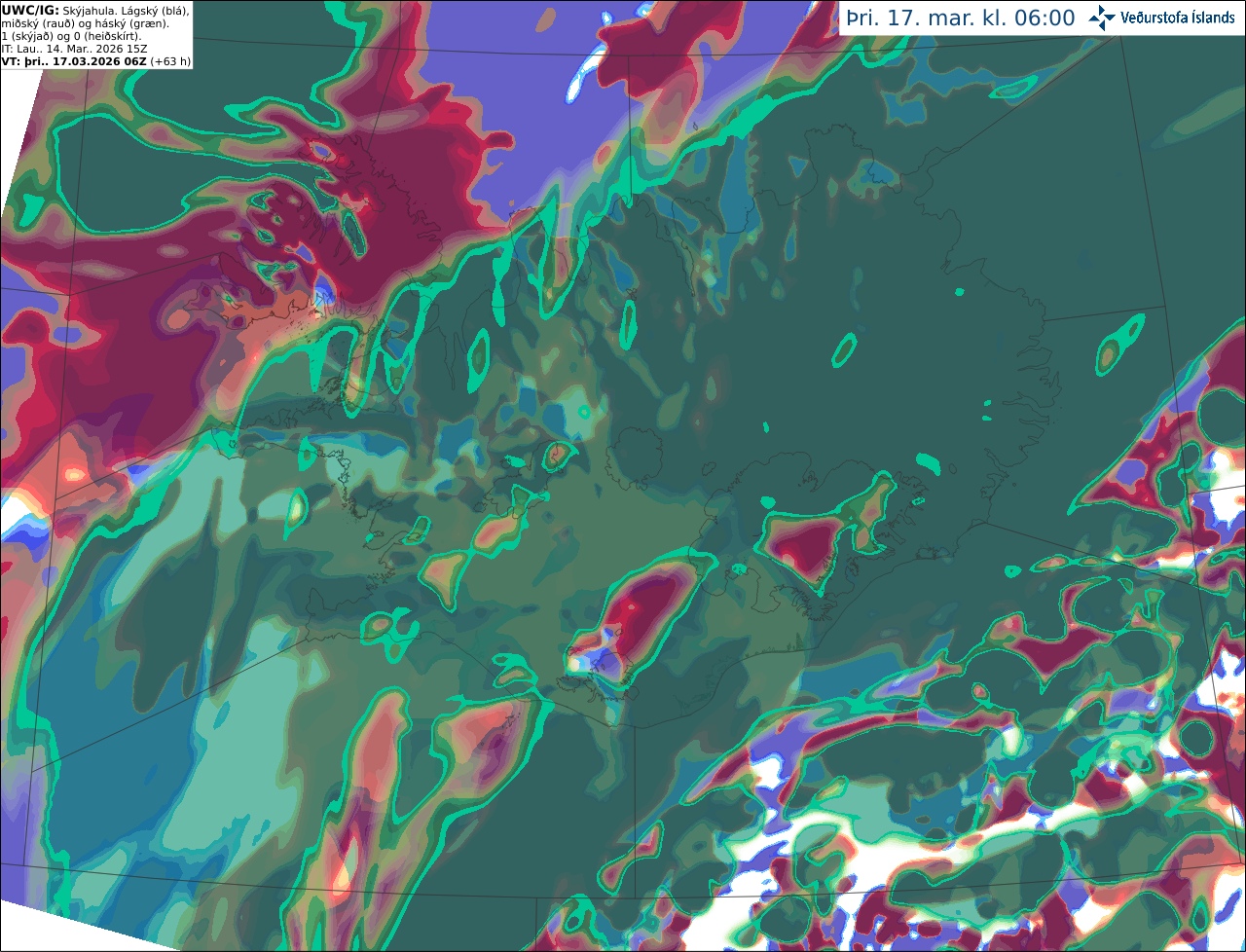The image size is (1246, 952).
Task: Click the 'VT: þri.. 17.03.2026 06Z' line
Action: tap(74, 60)
